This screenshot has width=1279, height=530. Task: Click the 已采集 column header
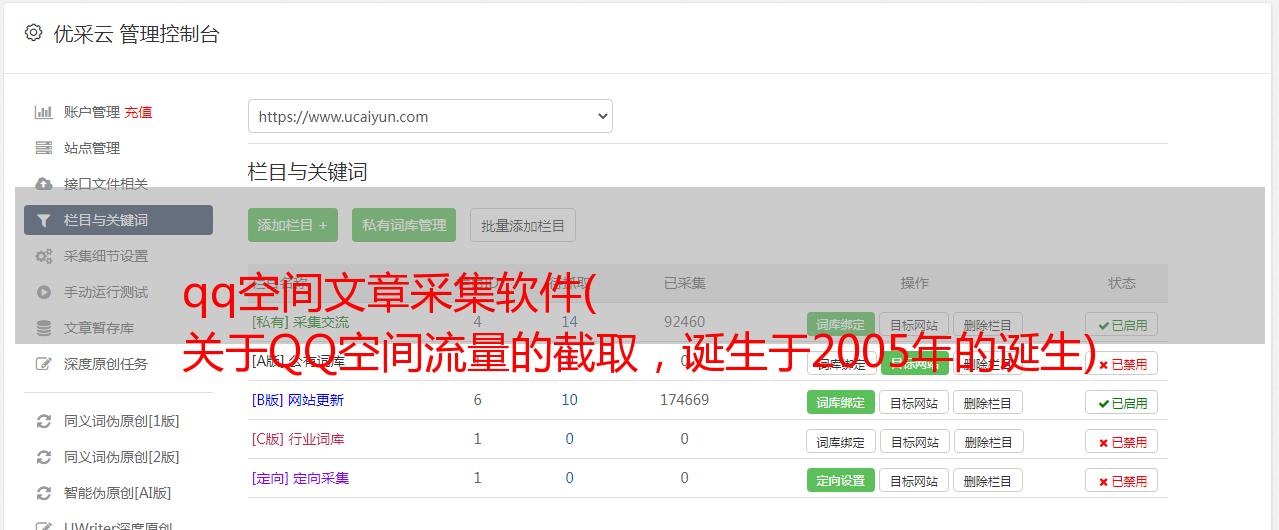pyautogui.click(x=684, y=283)
